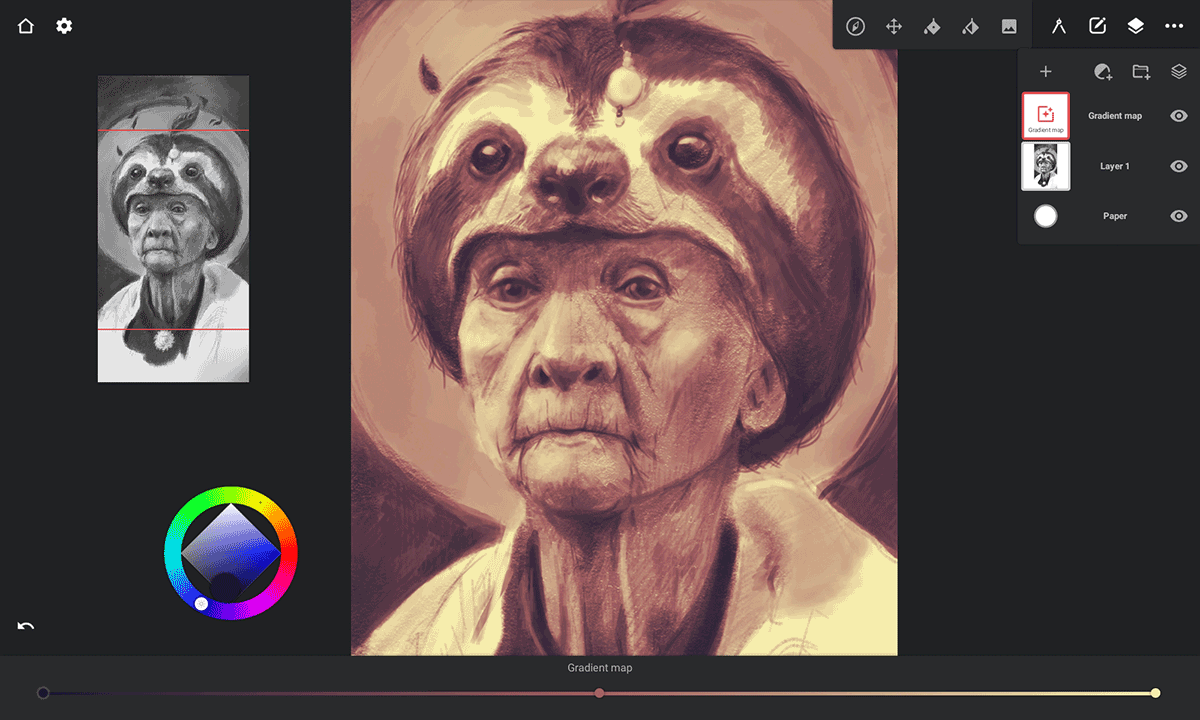
Task: Select the dark left gradient stop
Action: pos(43,693)
